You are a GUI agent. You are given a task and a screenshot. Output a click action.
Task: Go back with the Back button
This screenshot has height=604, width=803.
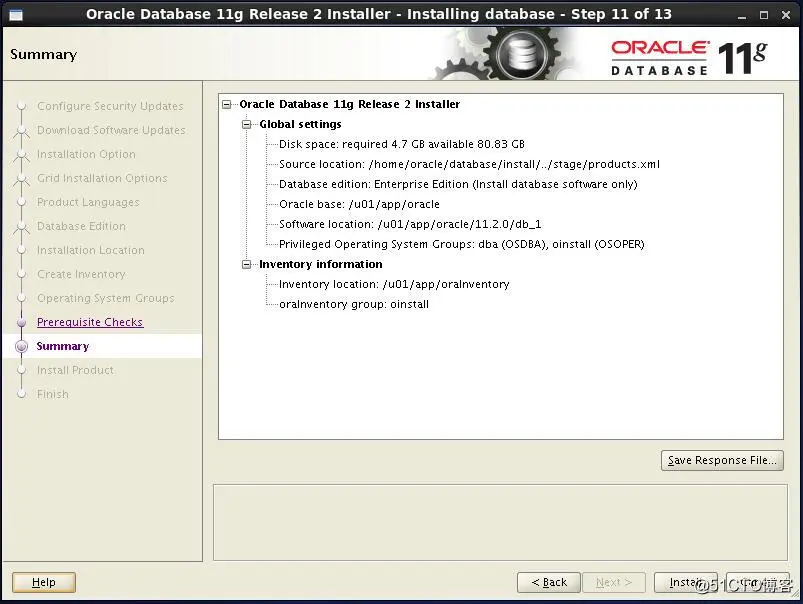pos(548,582)
